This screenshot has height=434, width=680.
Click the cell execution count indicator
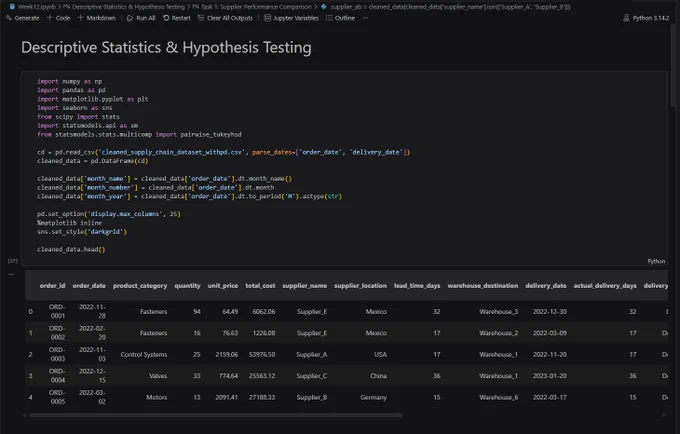click(x=13, y=261)
